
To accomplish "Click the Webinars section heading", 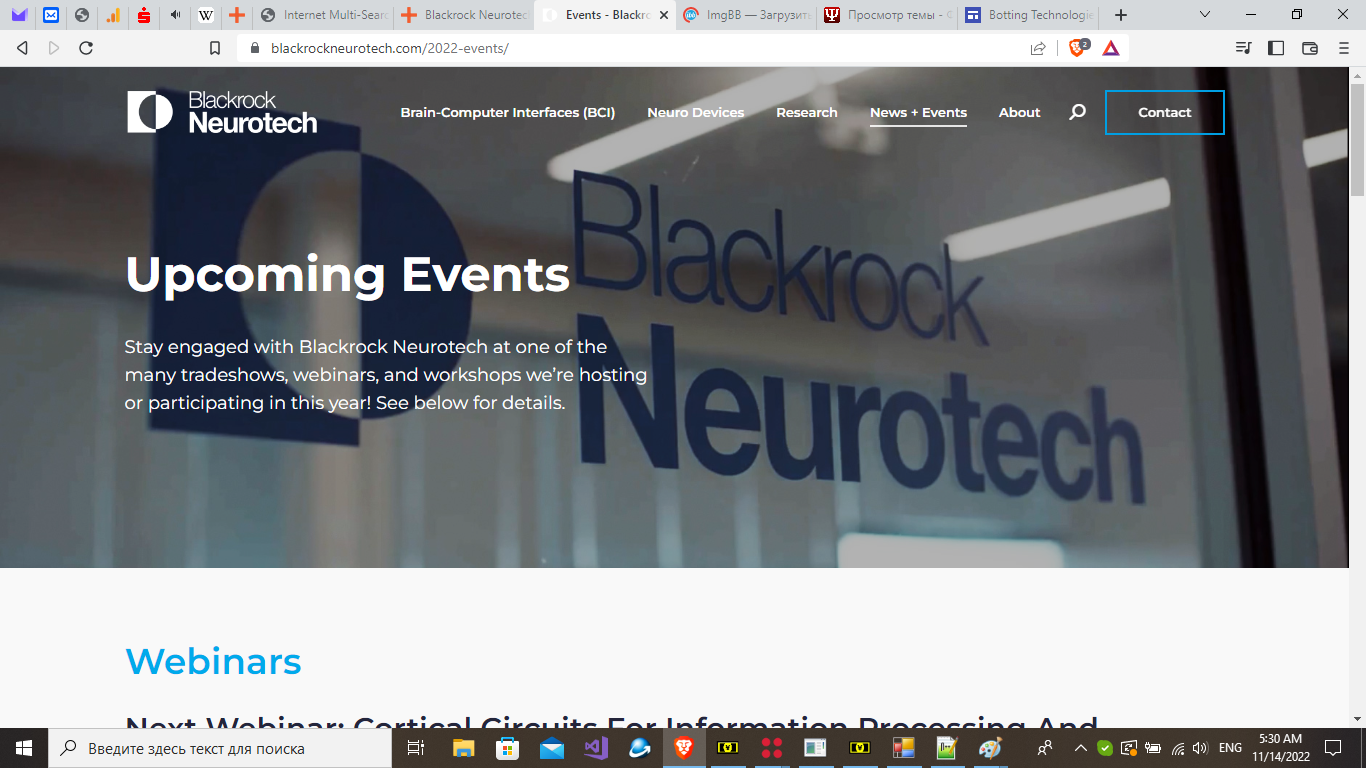I will (x=213, y=661).
